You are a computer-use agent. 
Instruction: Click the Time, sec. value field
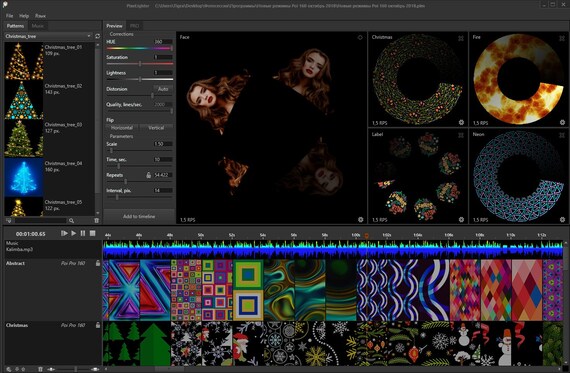(x=162, y=159)
